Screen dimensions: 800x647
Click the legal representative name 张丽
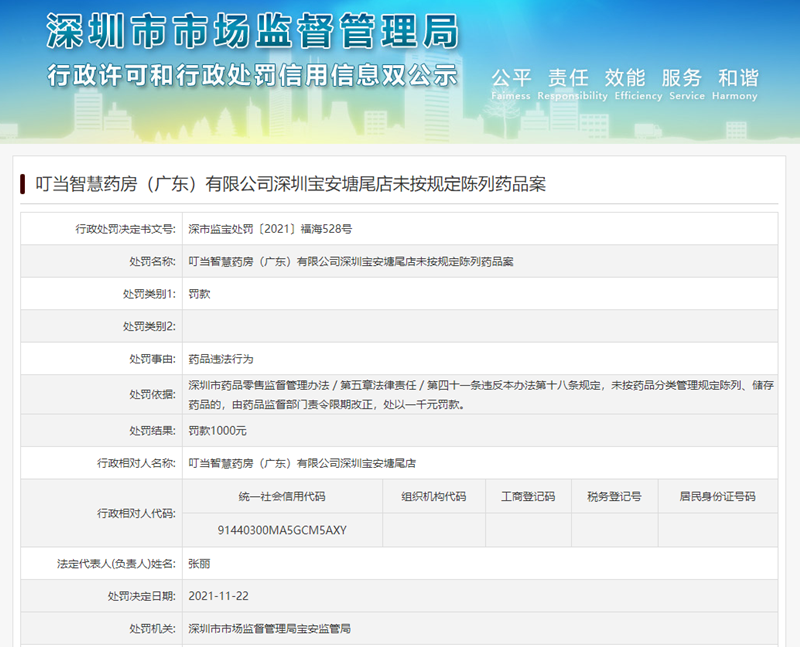pos(199,564)
